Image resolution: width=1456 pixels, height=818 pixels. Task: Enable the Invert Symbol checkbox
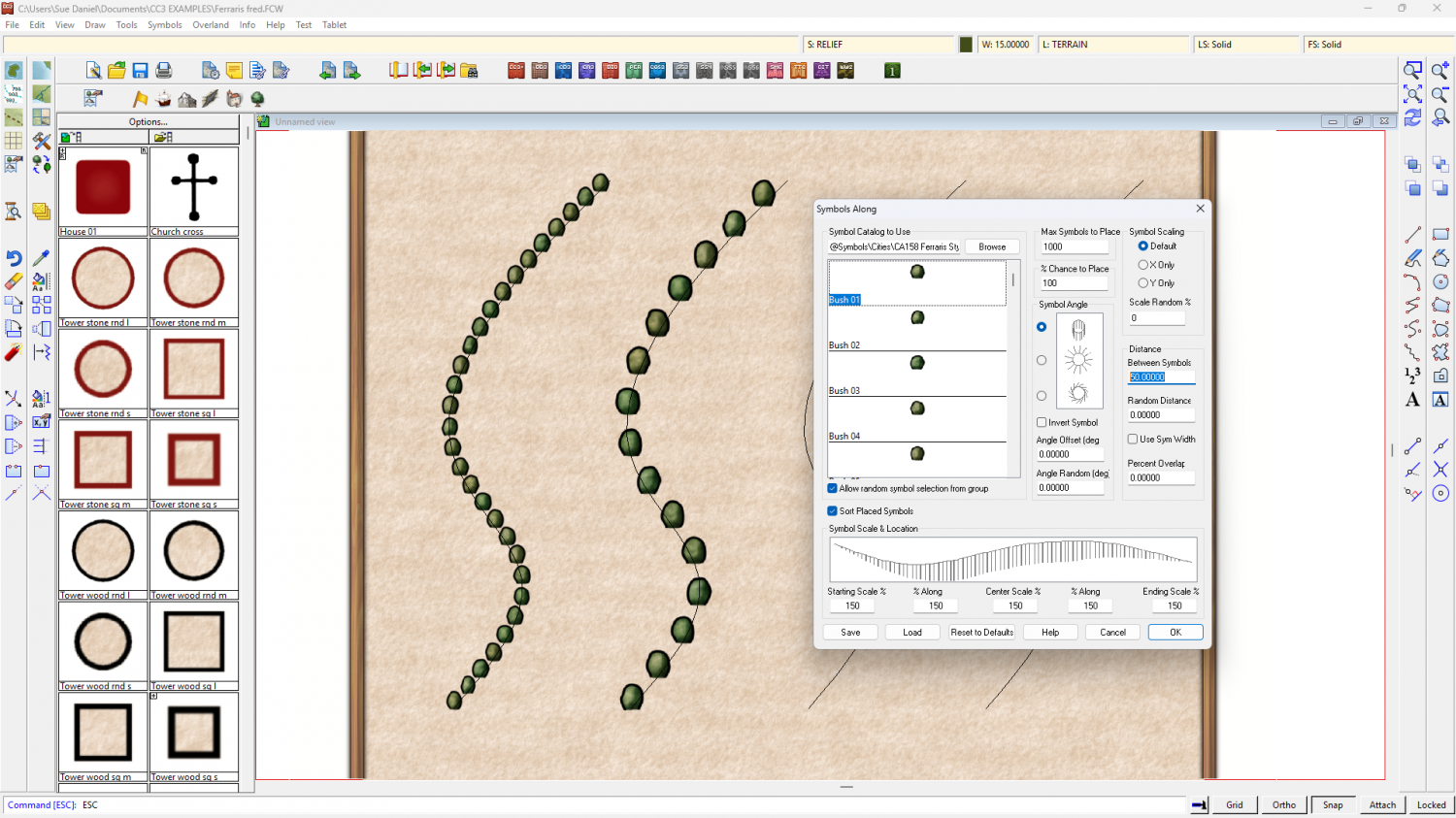[x=1042, y=423]
